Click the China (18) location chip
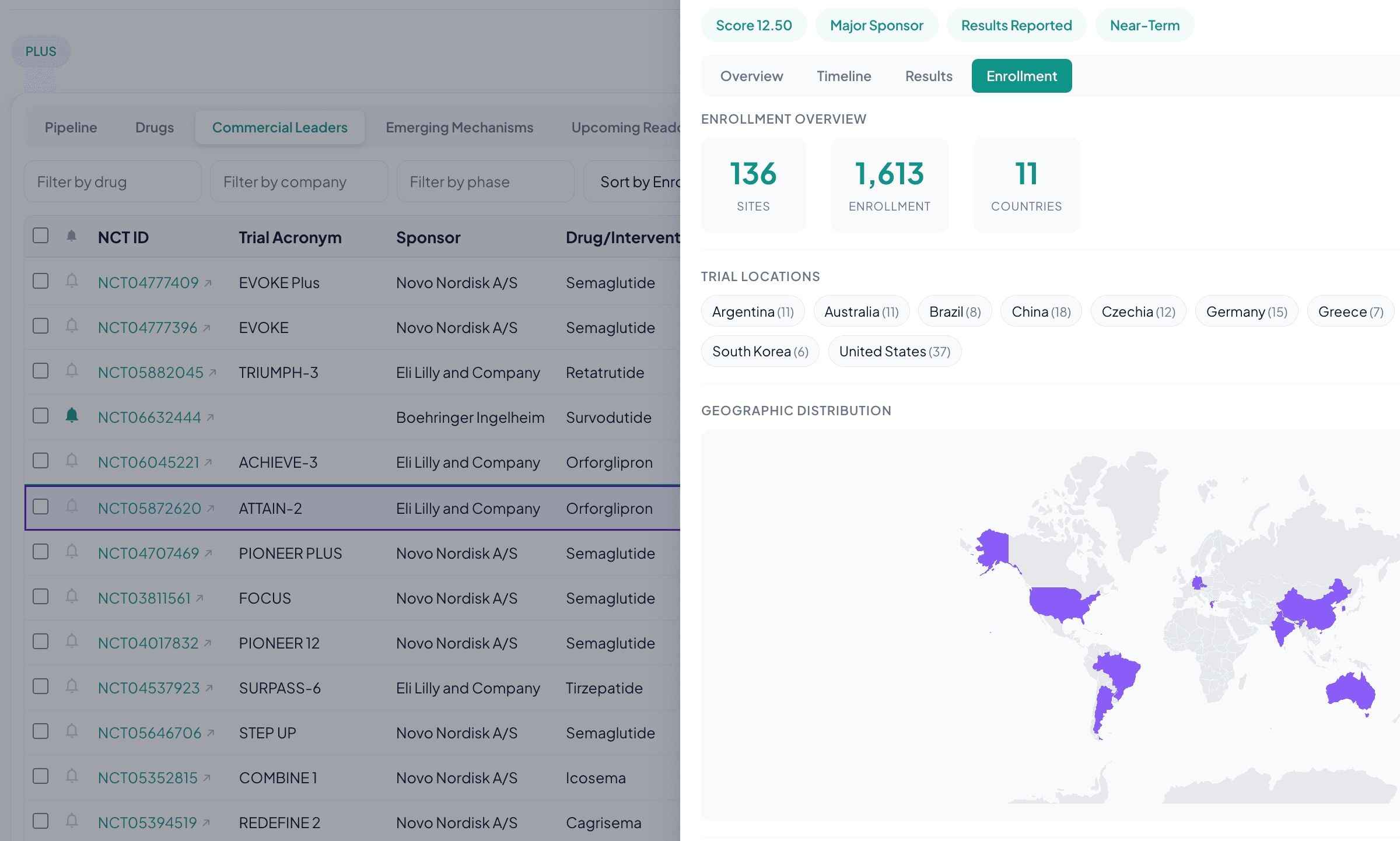Image resolution: width=1400 pixels, height=841 pixels. tap(1041, 312)
